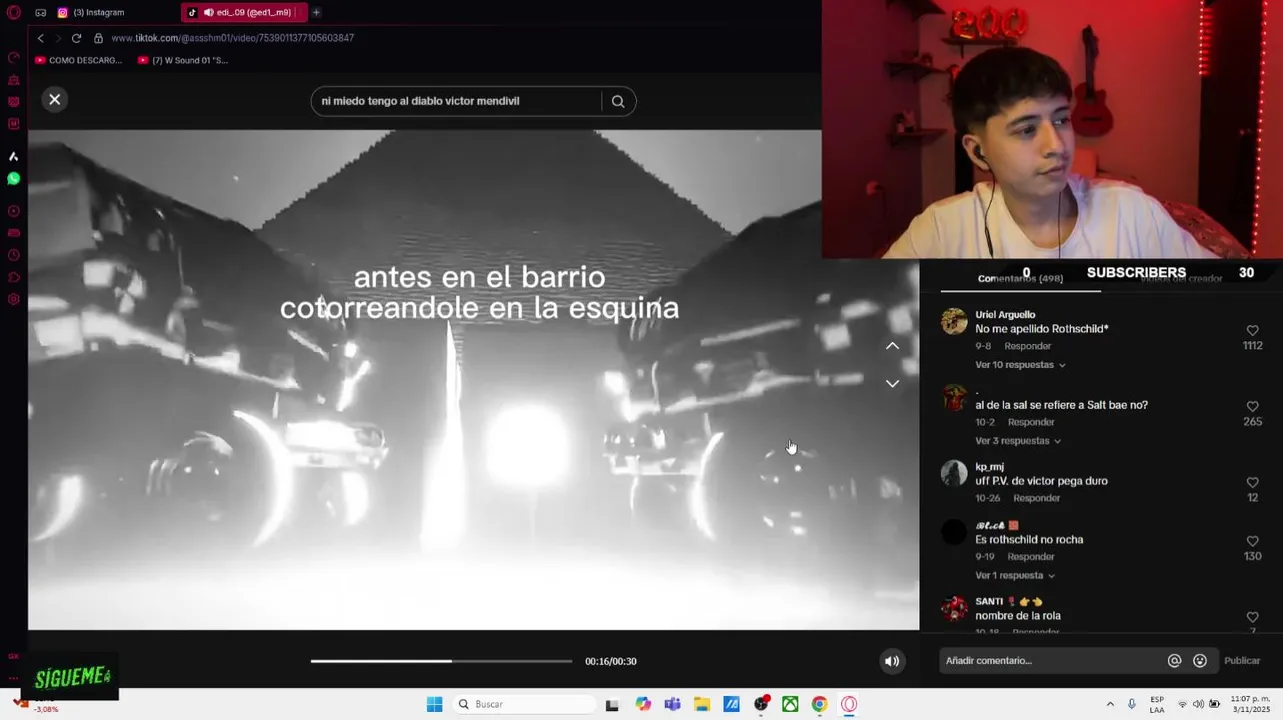The image size is (1283, 720).
Task: Open the clock showing 11:07 p. m.
Action: point(1250,704)
